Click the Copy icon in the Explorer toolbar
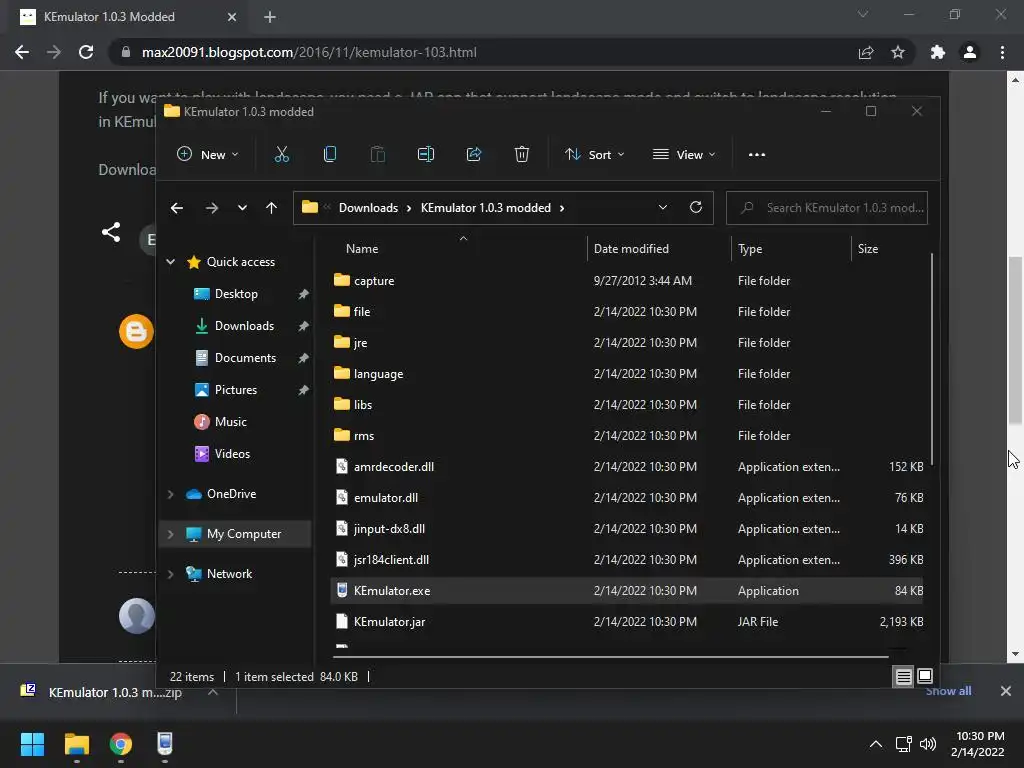 tap(330, 155)
